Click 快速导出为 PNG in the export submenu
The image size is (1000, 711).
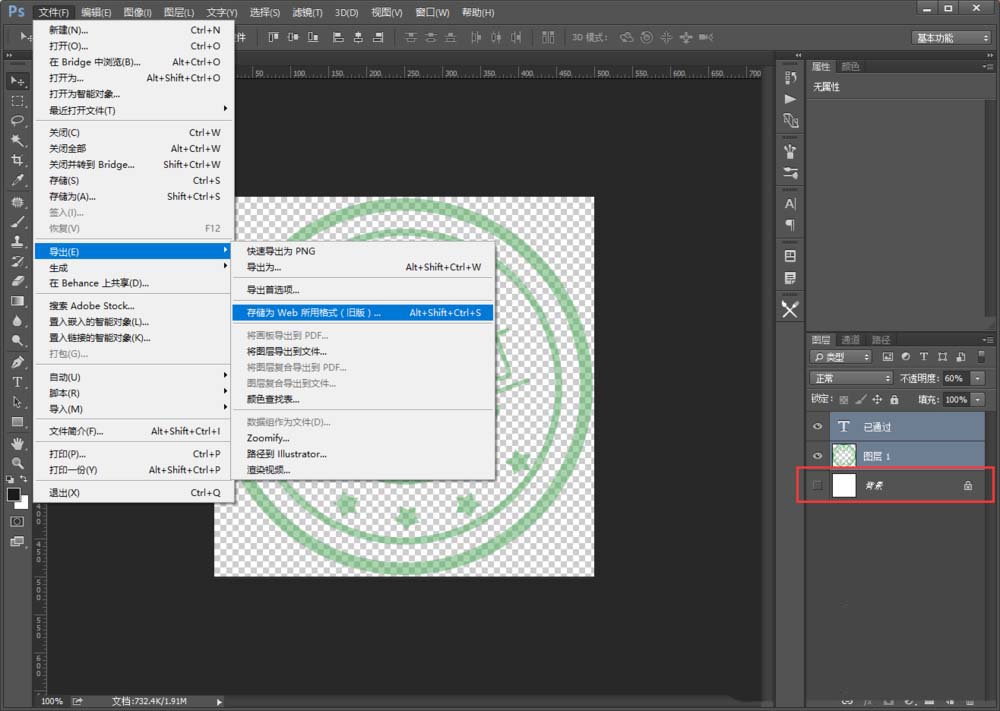(x=290, y=251)
